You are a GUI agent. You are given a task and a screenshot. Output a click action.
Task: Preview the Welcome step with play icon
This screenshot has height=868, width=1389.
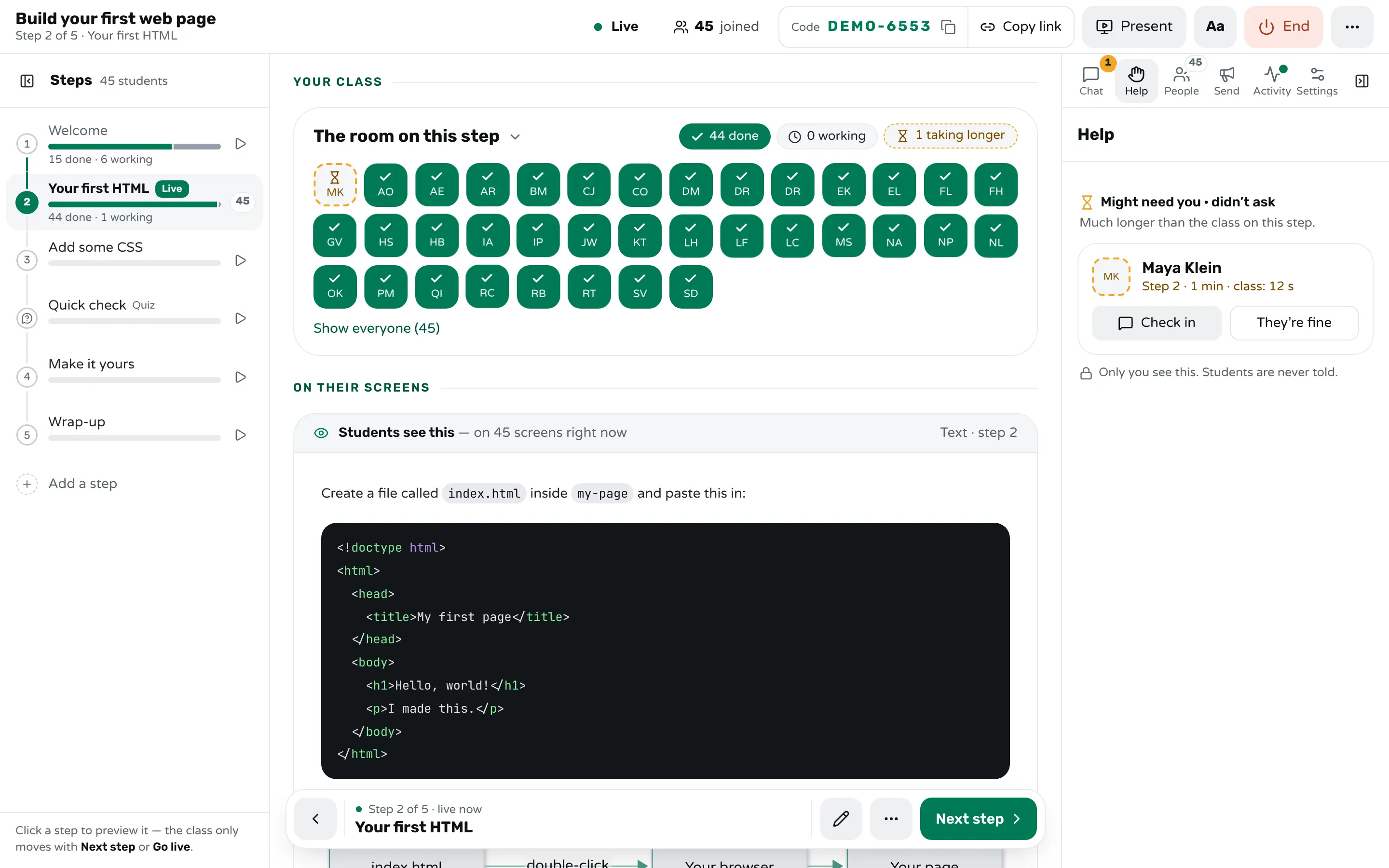pyautogui.click(x=241, y=144)
